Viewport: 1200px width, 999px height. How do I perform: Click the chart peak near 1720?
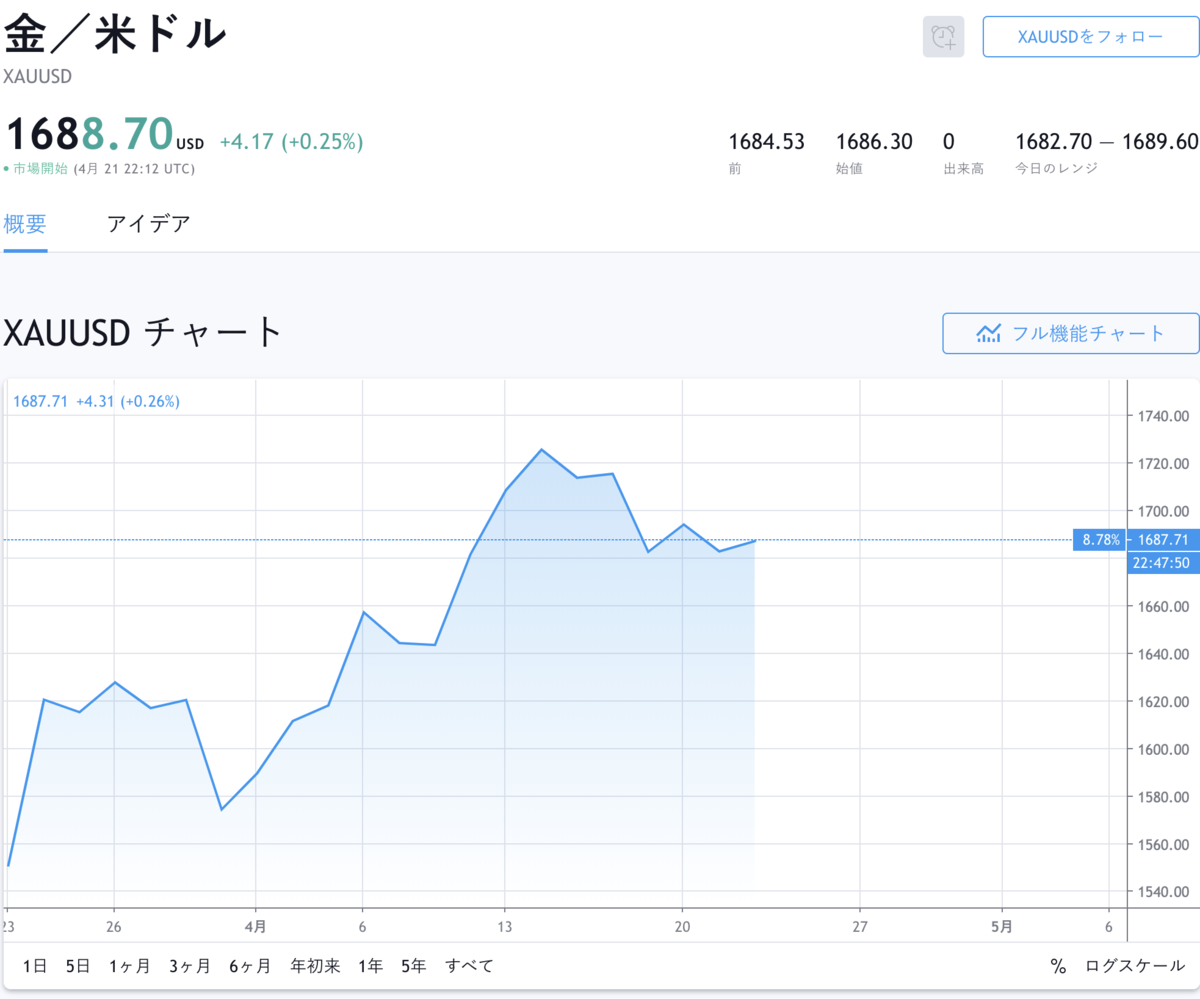(541, 449)
